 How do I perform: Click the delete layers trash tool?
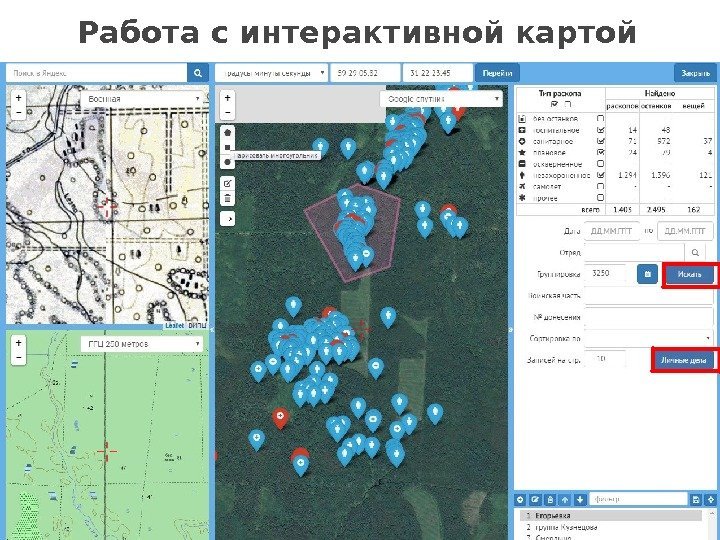pyautogui.click(x=228, y=198)
